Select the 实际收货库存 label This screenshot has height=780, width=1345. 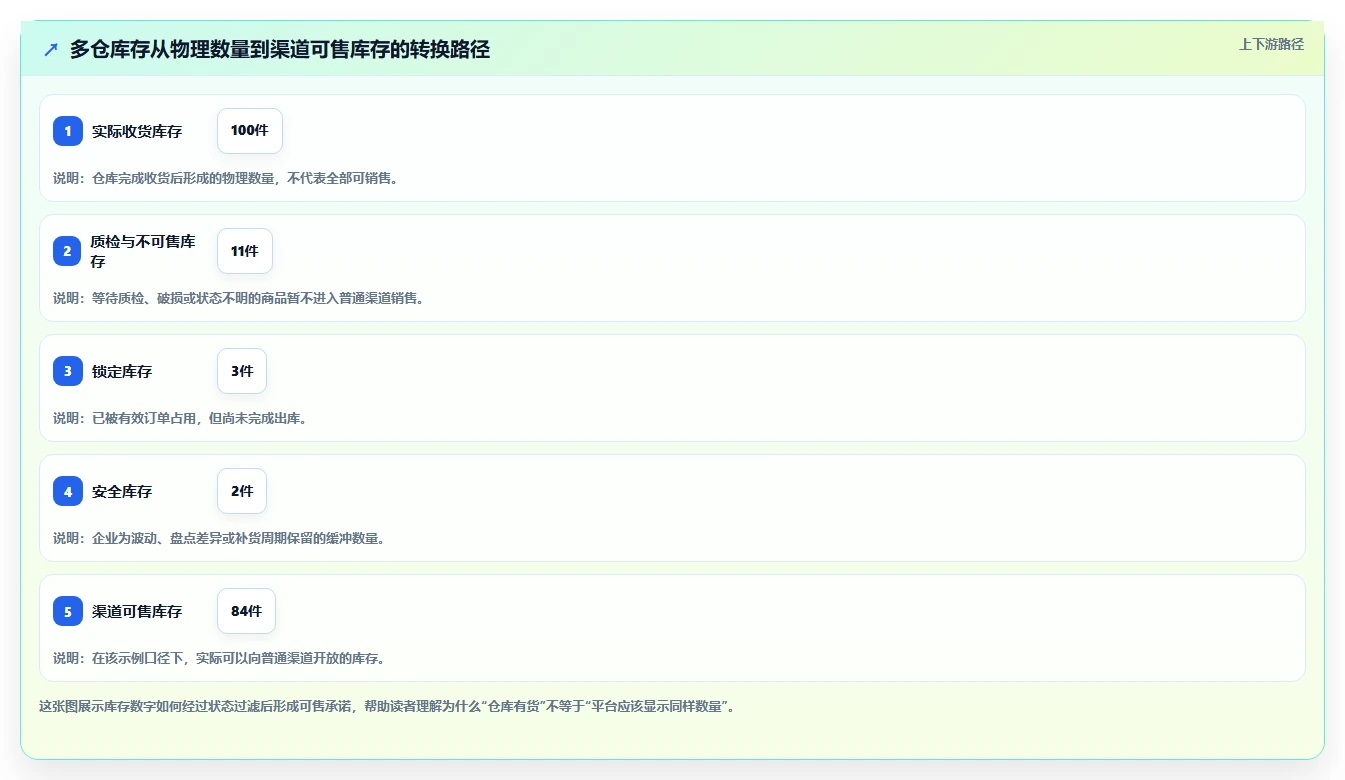(x=137, y=131)
